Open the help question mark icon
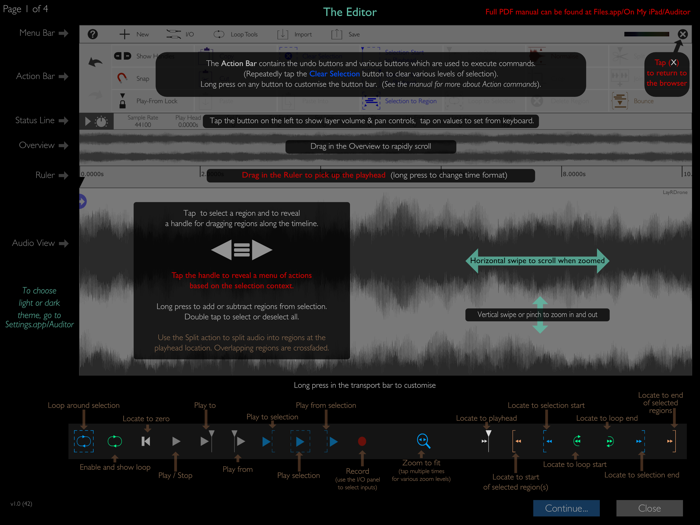Image resolution: width=700 pixels, height=525 pixels. (x=92, y=34)
